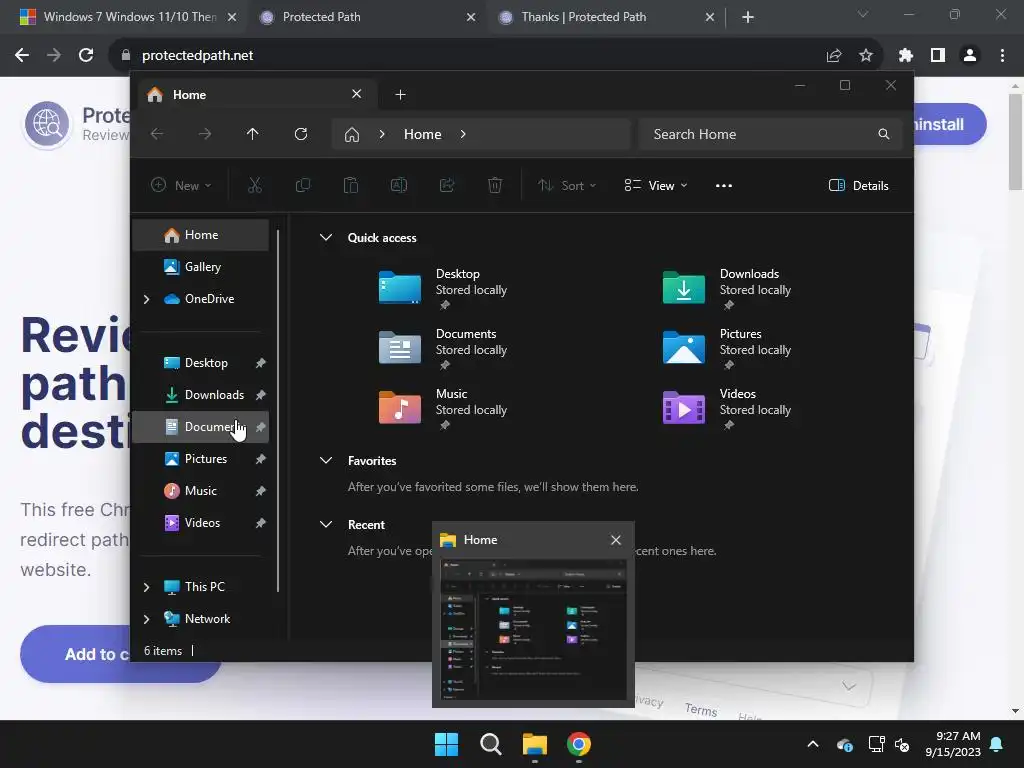This screenshot has width=1024, height=768.
Task: Collapse the Quick access section
Action: tap(326, 238)
